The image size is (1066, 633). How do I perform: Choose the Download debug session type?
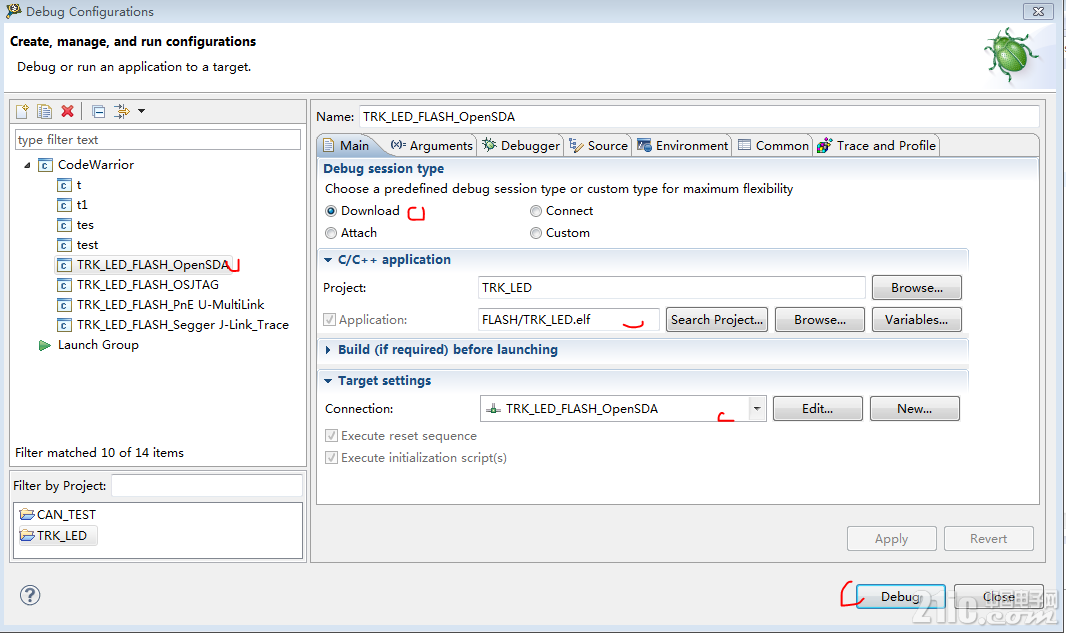point(331,211)
